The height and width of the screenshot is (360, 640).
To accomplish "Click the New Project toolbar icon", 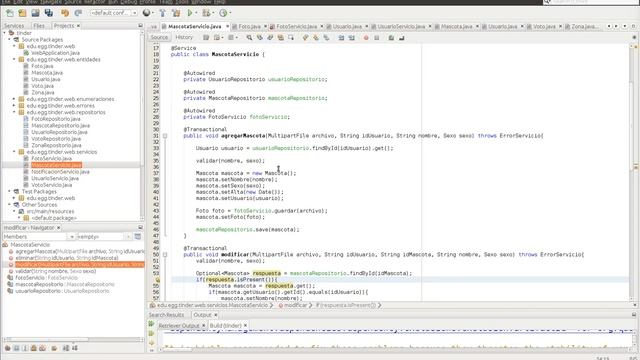I will (x=22, y=13).
